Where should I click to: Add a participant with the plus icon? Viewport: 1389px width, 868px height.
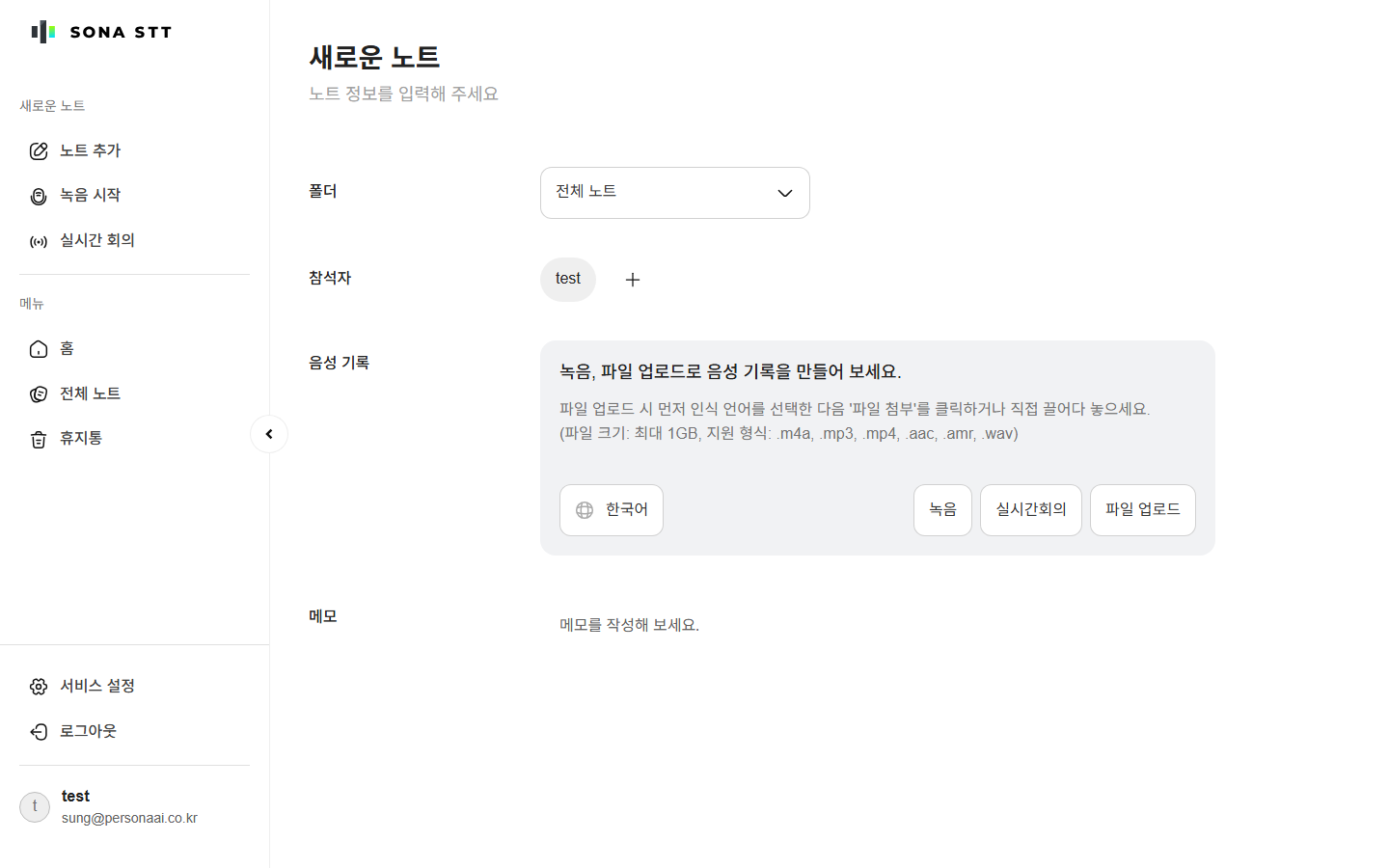(633, 280)
